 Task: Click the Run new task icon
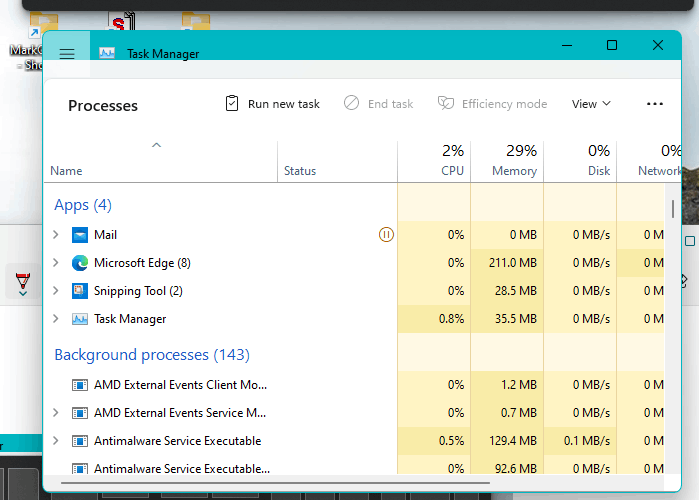pyautogui.click(x=232, y=103)
